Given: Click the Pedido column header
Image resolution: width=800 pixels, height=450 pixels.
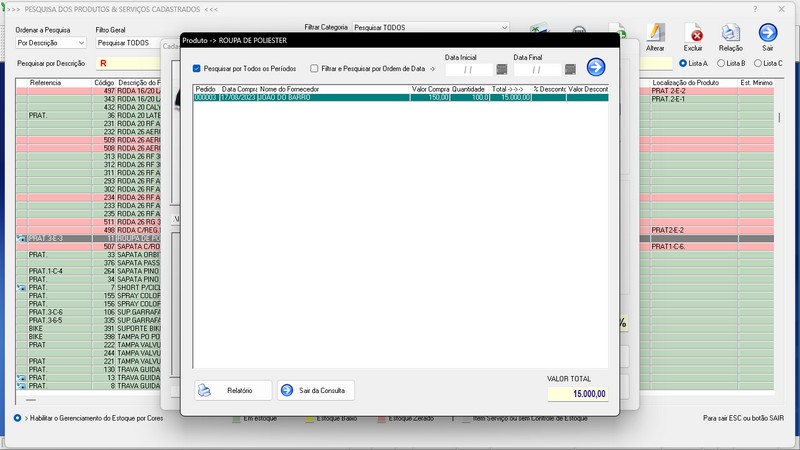Looking at the screenshot, I should (x=206, y=89).
